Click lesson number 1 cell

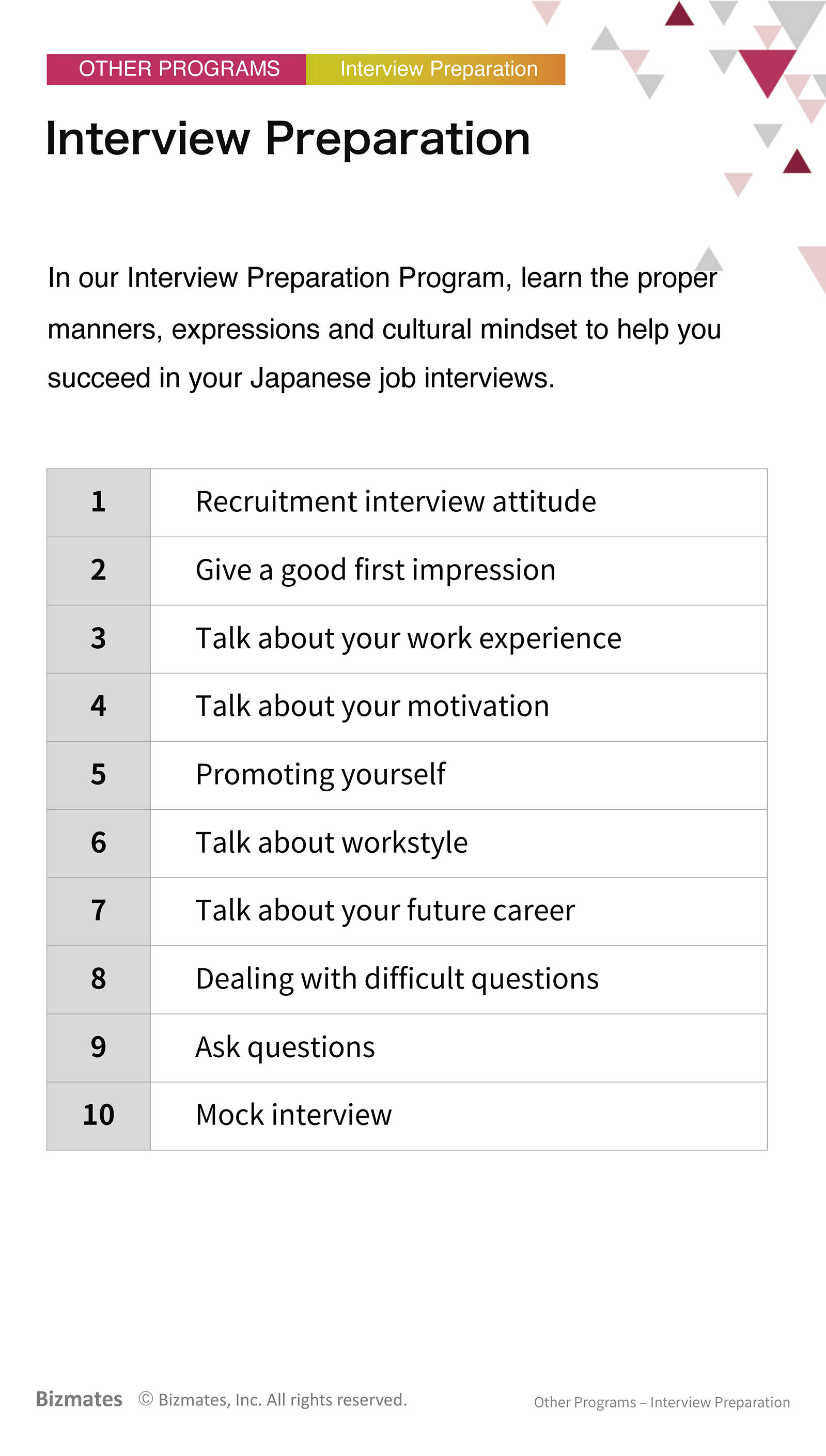(x=99, y=503)
